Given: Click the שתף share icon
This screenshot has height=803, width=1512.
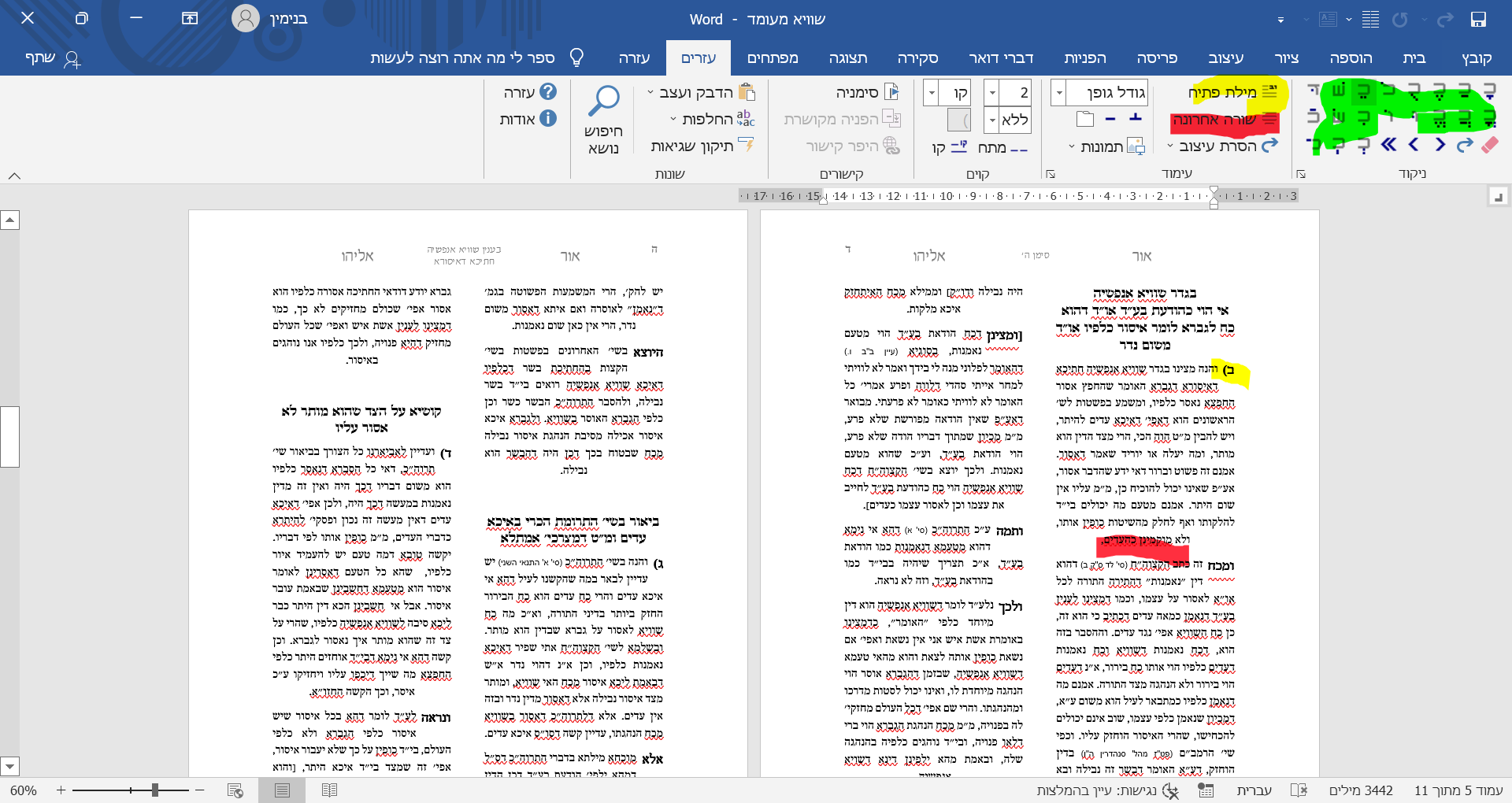Looking at the screenshot, I should [x=72, y=58].
